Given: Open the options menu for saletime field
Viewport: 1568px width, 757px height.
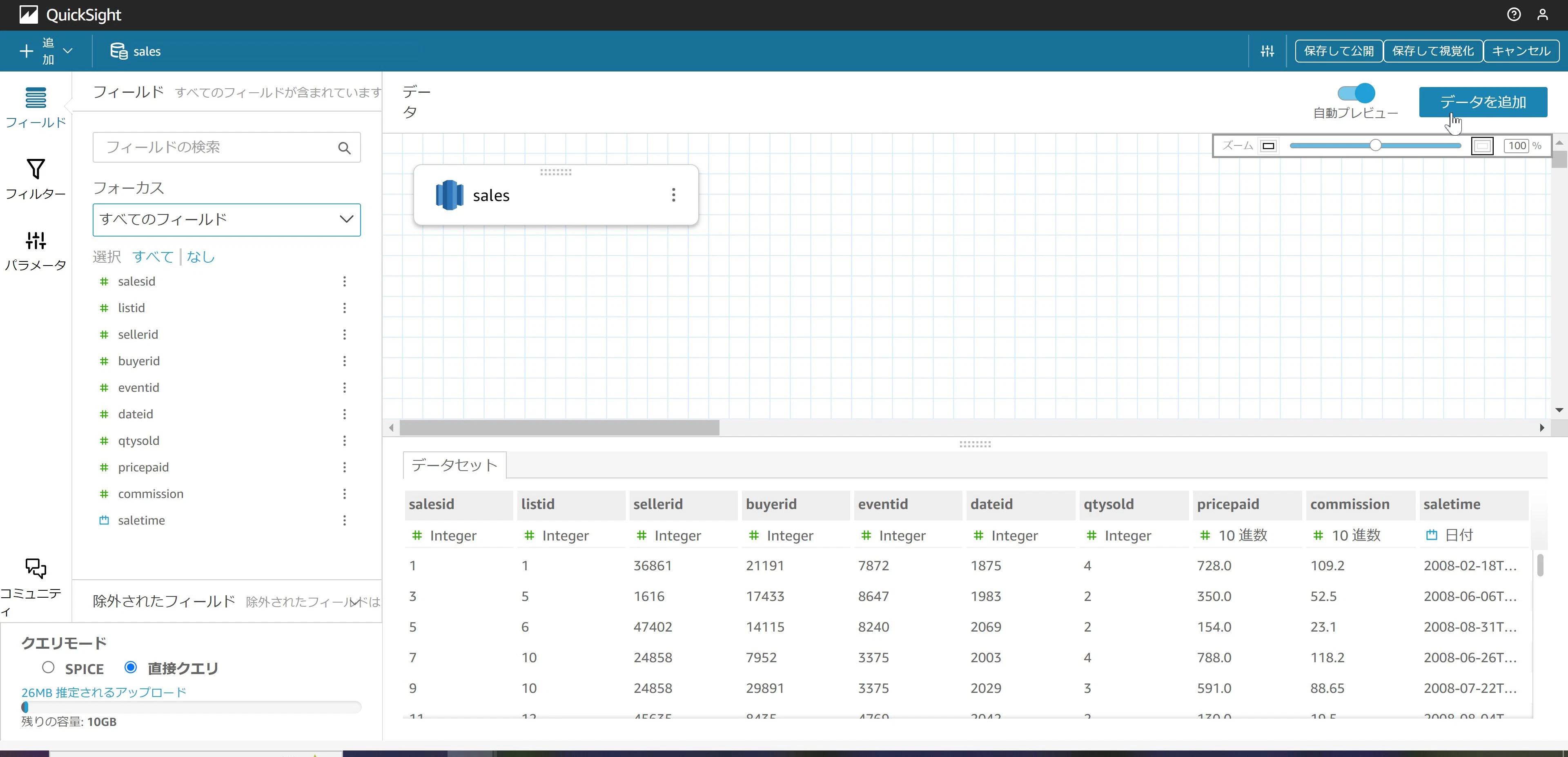Looking at the screenshot, I should pos(345,520).
